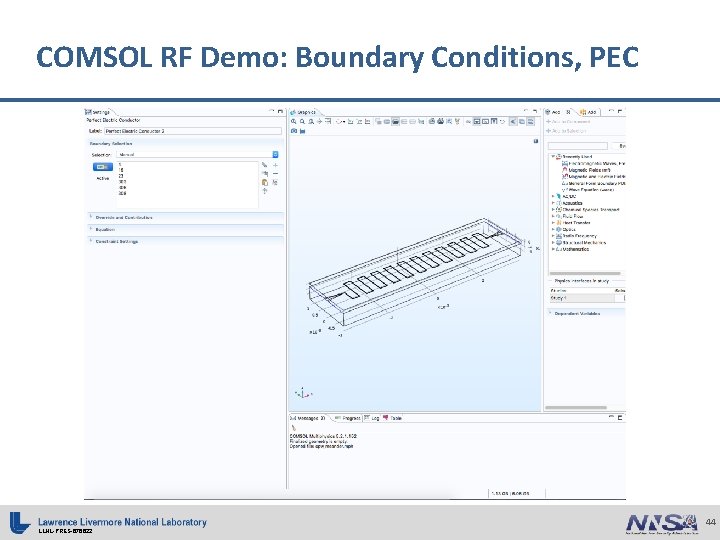Click the Magnetic Fields physics icon
Image resolution: width=720 pixels, height=540 pixels.
tap(565, 170)
